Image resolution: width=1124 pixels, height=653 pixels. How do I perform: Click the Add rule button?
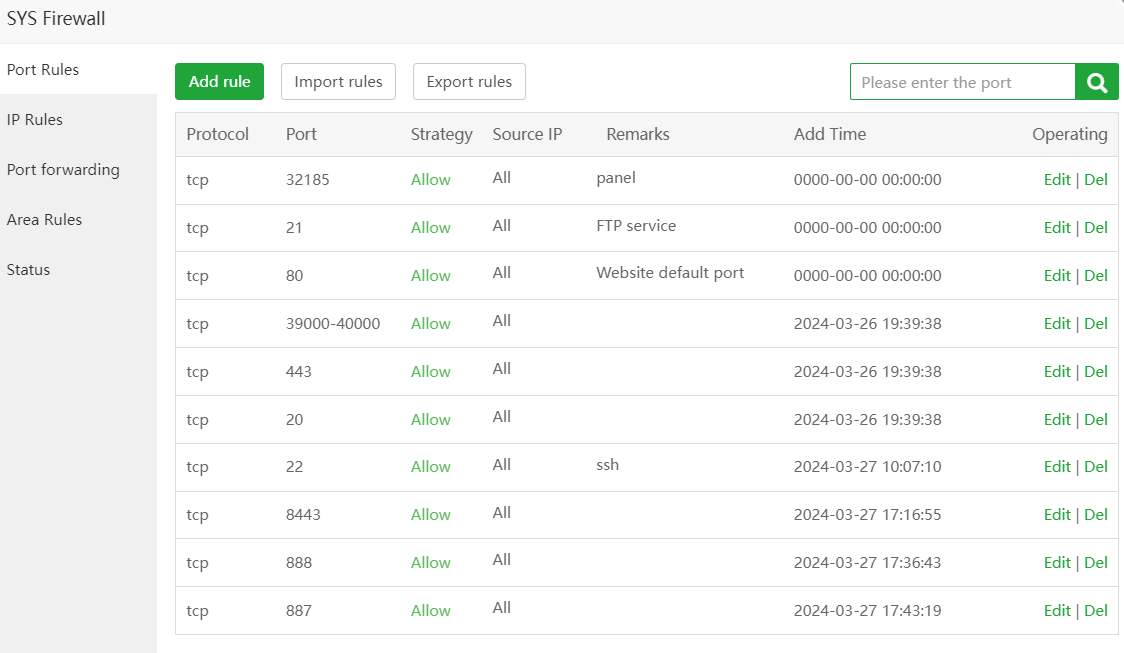click(219, 82)
